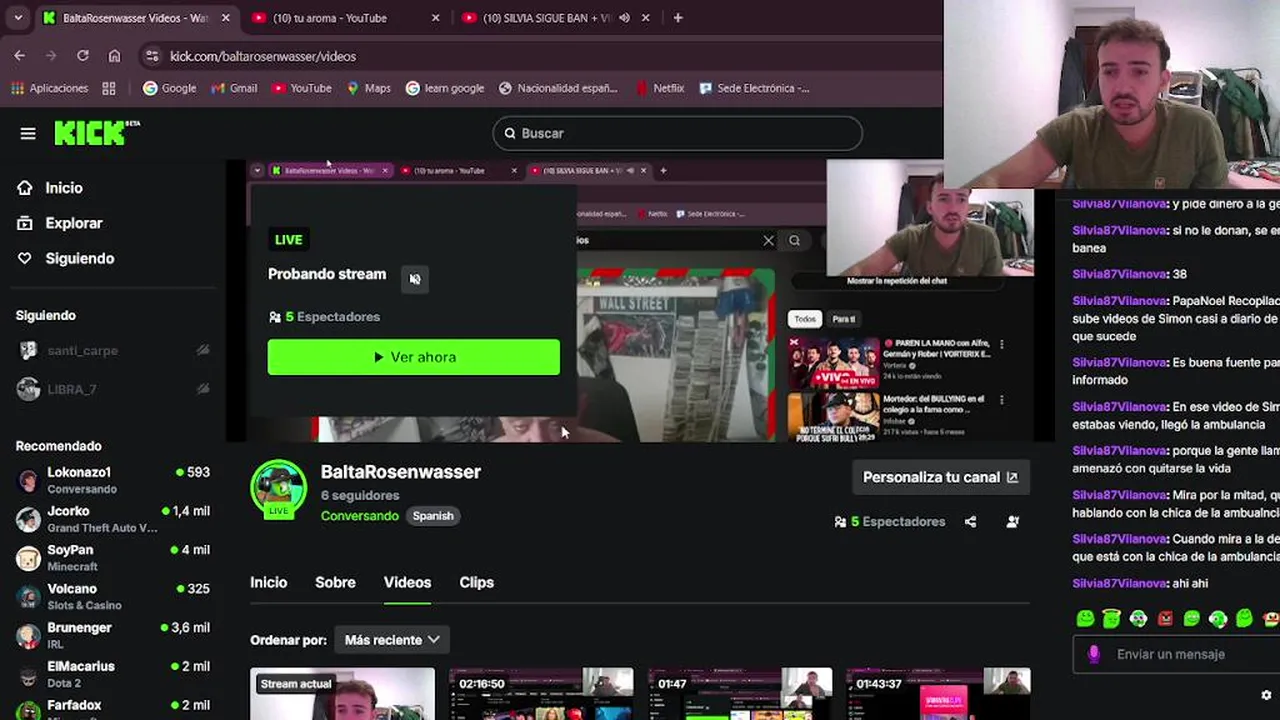This screenshot has width=1280, height=720.
Task: Click the '6 seguidores' text
Action: 360,495
